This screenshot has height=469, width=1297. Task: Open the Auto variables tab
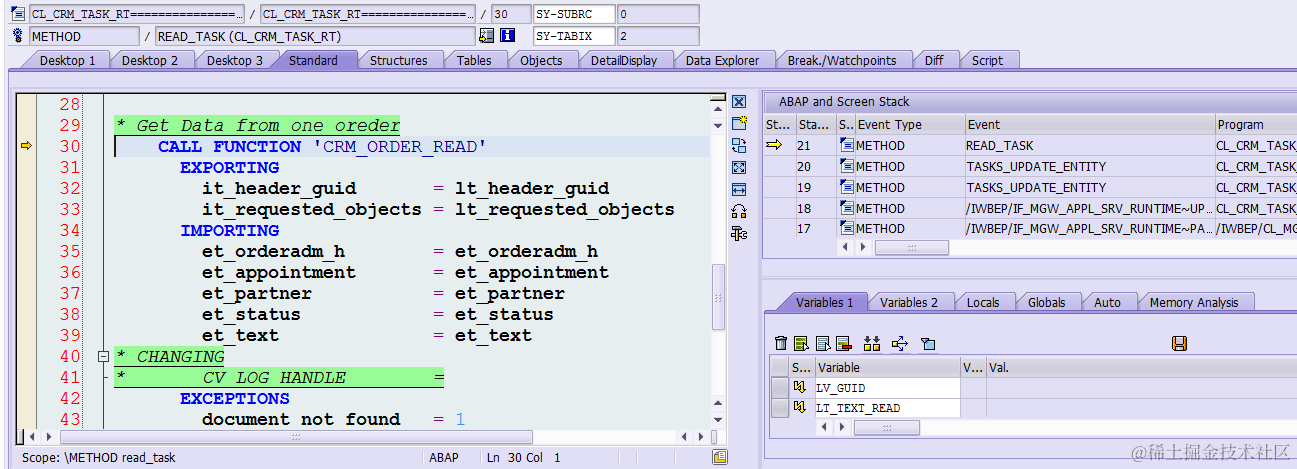click(x=1107, y=302)
